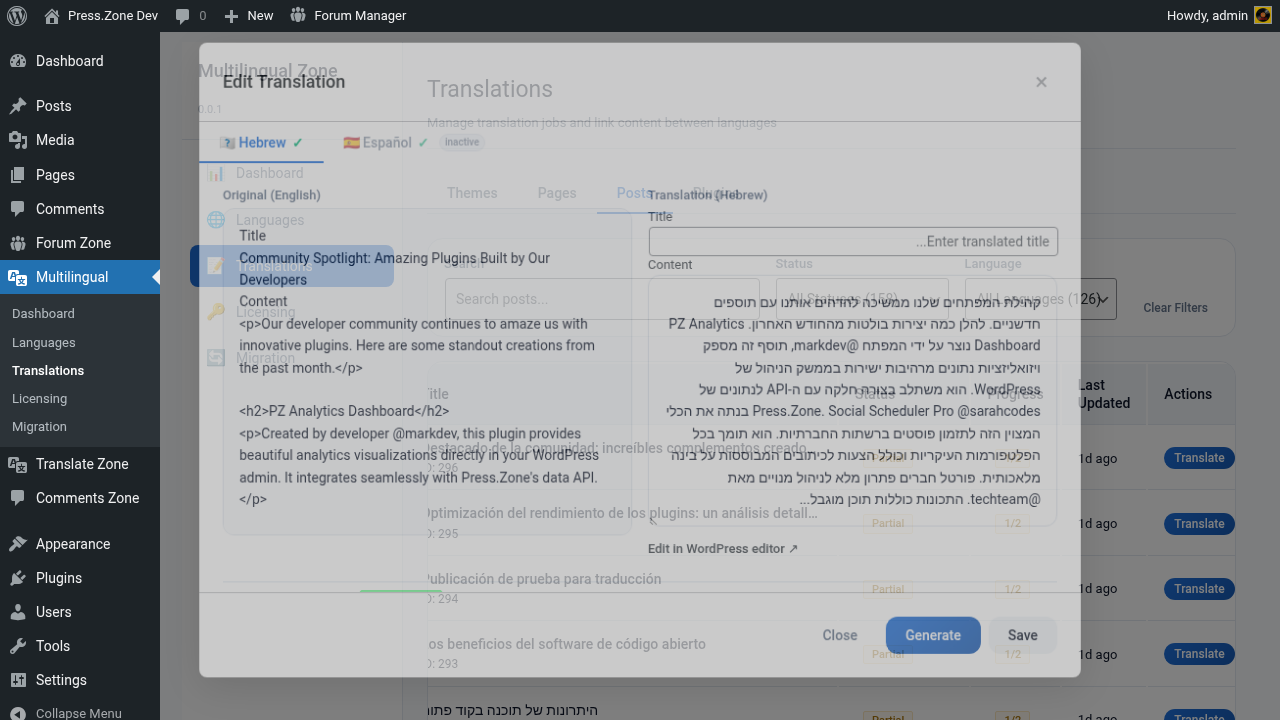Click the inactive badge next to Español
Viewport: 1280px width, 720px height.
(462, 142)
